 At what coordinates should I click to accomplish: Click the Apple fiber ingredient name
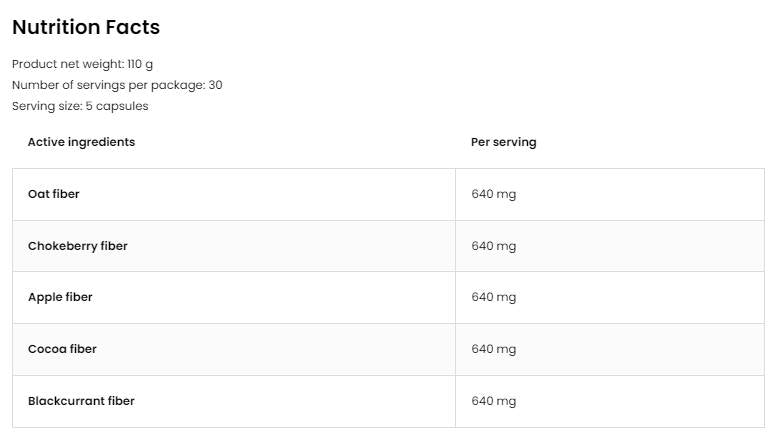[x=60, y=297]
